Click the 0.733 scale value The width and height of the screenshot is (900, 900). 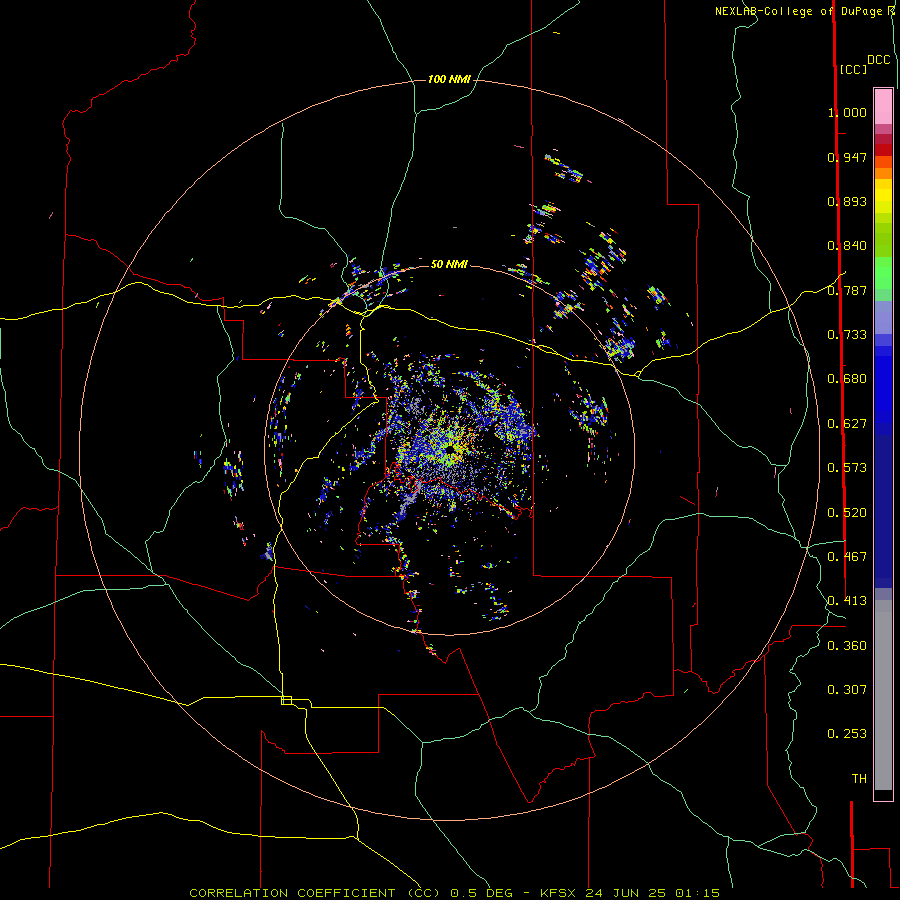[x=847, y=335]
